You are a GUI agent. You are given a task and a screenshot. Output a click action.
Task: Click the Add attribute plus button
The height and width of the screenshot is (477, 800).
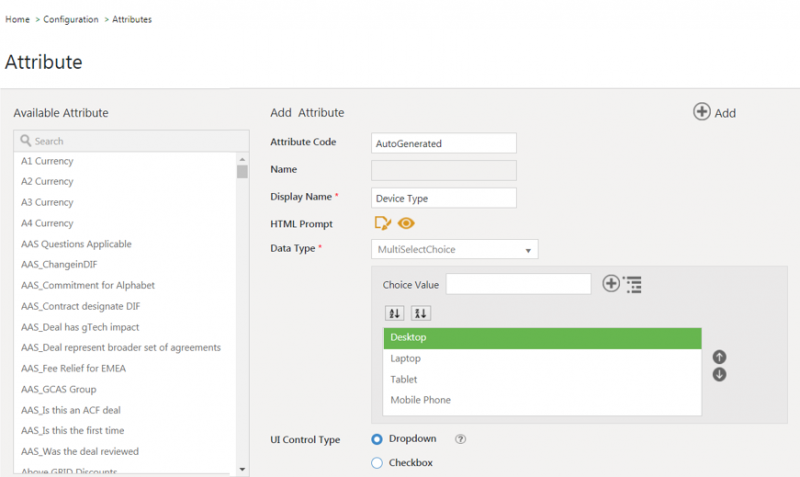pos(702,112)
